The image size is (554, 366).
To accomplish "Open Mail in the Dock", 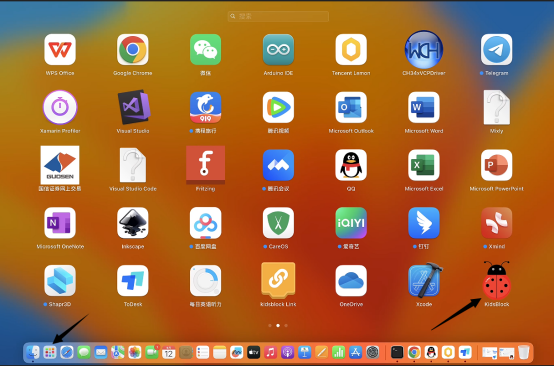I will [101, 352].
